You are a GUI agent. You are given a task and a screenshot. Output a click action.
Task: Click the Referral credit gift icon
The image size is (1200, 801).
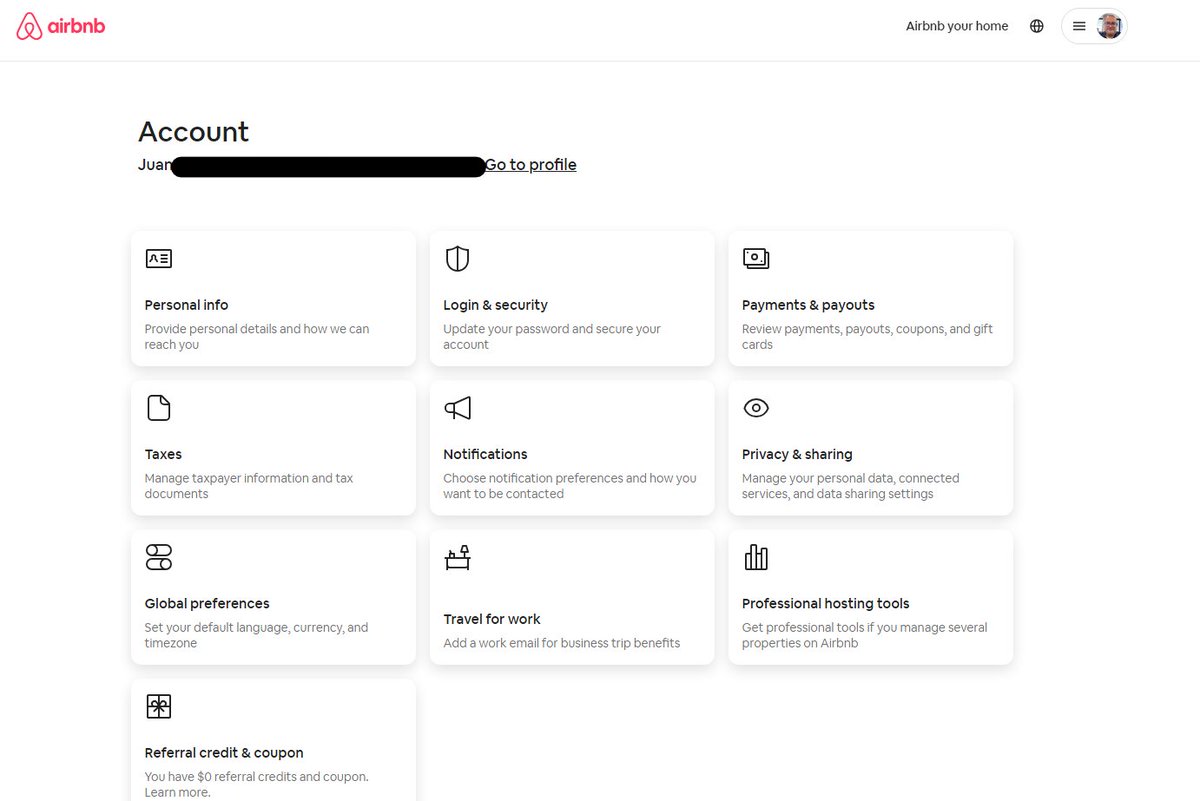159,707
